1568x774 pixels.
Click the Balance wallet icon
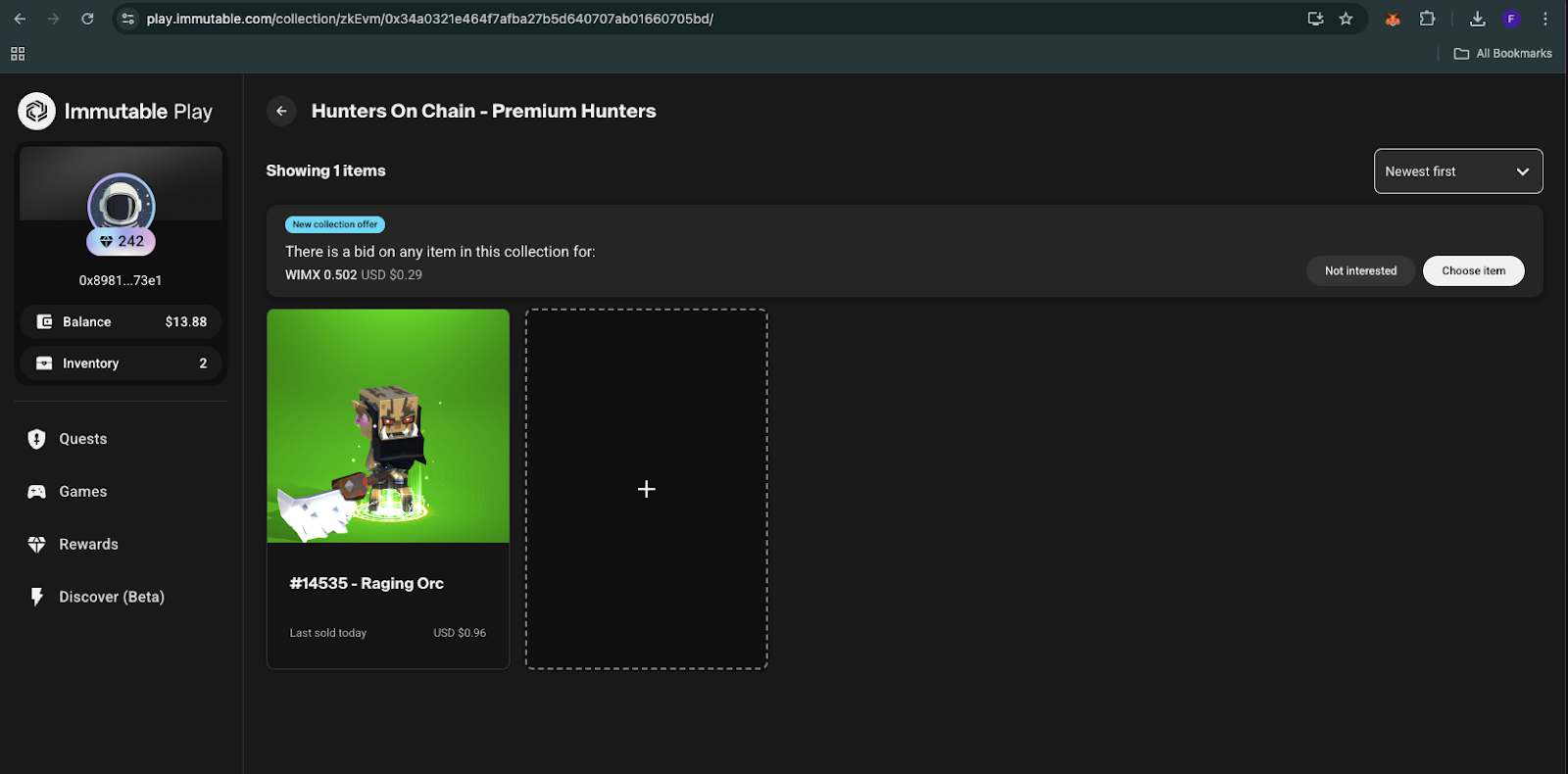click(44, 321)
